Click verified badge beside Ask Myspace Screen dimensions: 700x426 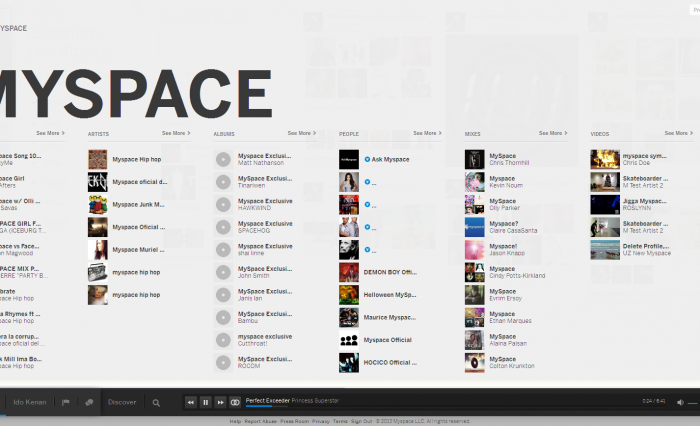[367, 159]
